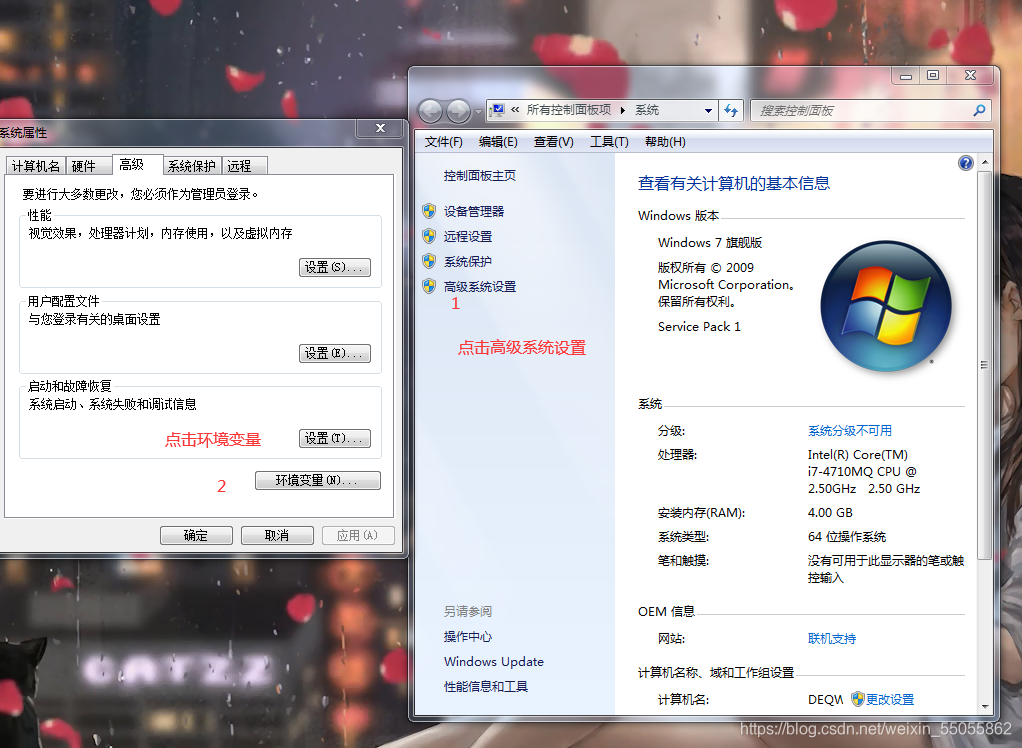This screenshot has height=748, width=1022.
Task: Open help via the blue question mark icon
Action: pos(965,163)
